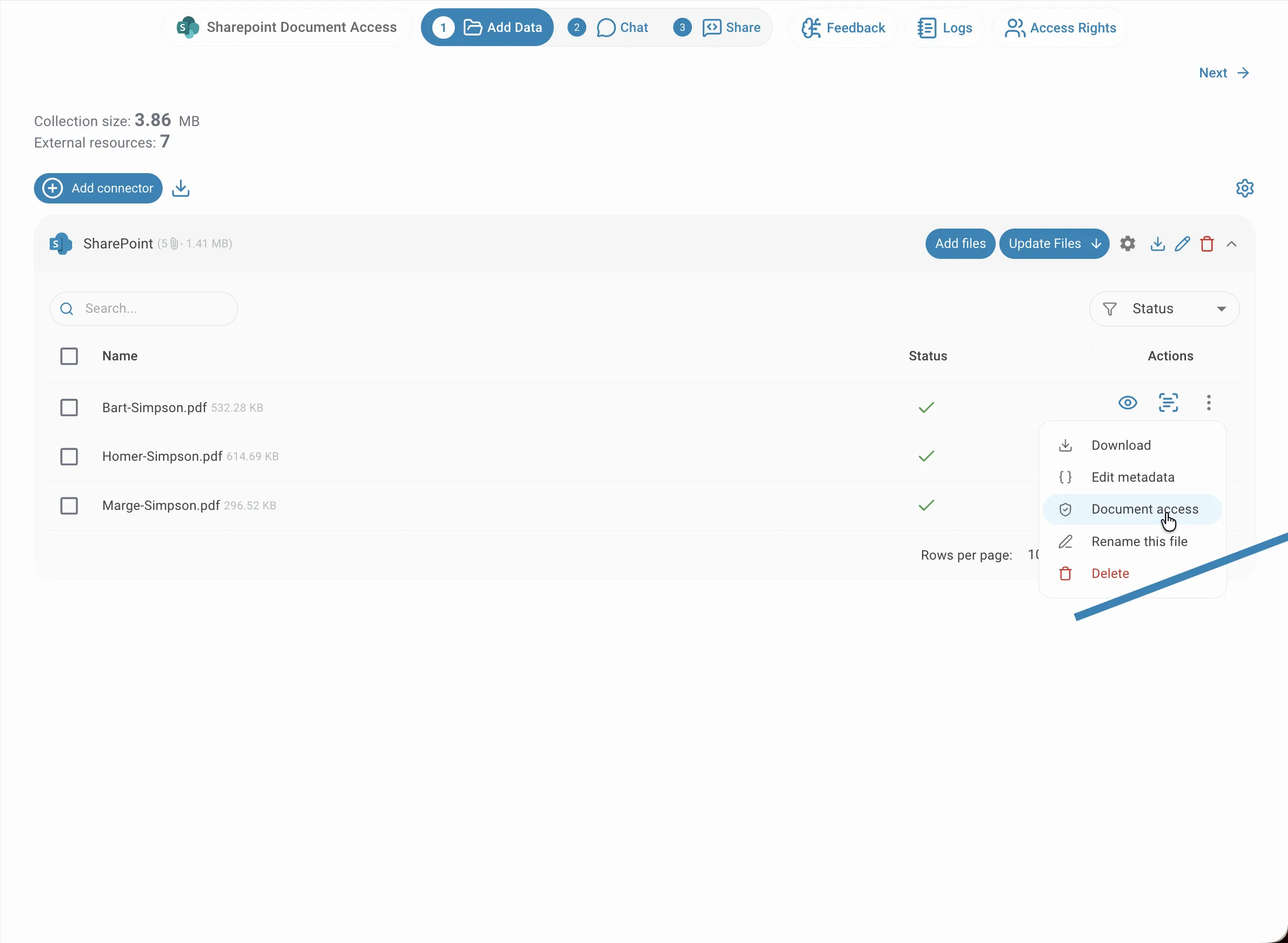Click green check status for Bart-Simpson.pdf
Image resolution: width=1288 pixels, height=943 pixels.
pyautogui.click(x=926, y=407)
